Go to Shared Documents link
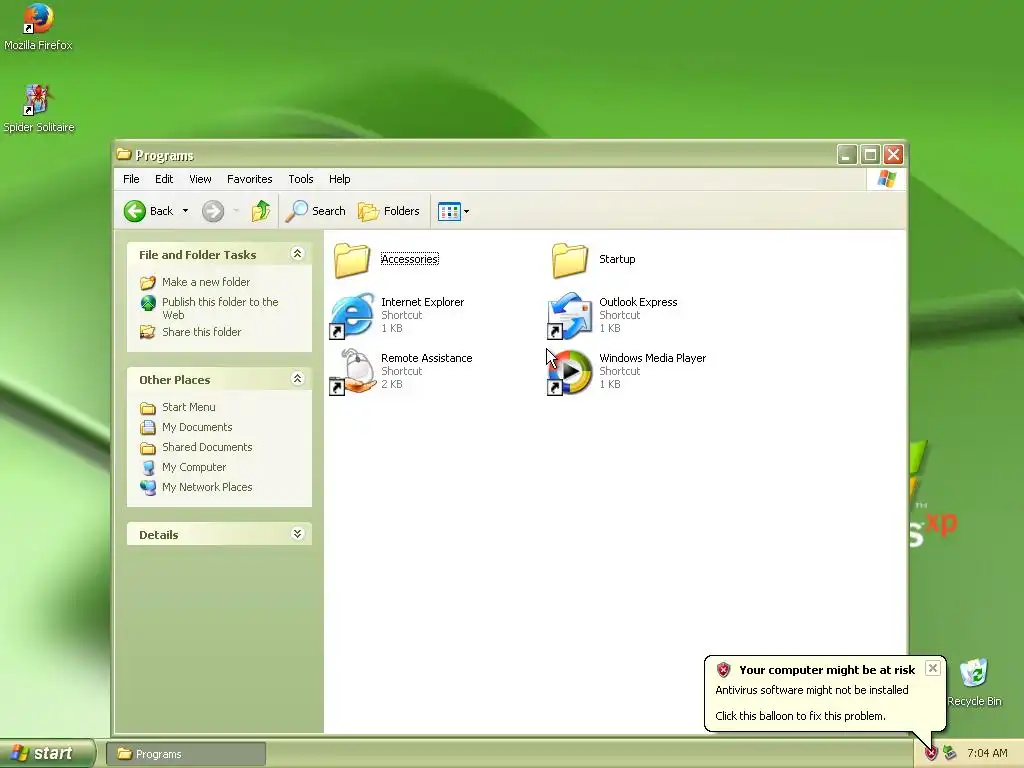Image resolution: width=1024 pixels, height=768 pixels. click(207, 447)
